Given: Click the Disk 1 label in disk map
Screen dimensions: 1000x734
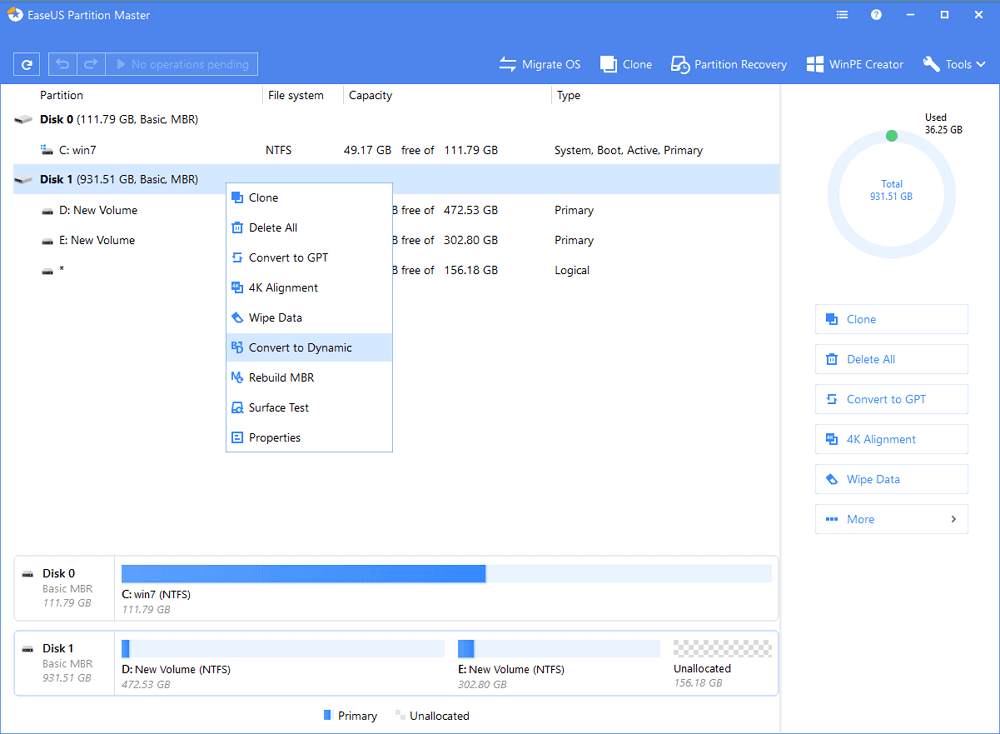Looking at the screenshot, I should (58, 649).
